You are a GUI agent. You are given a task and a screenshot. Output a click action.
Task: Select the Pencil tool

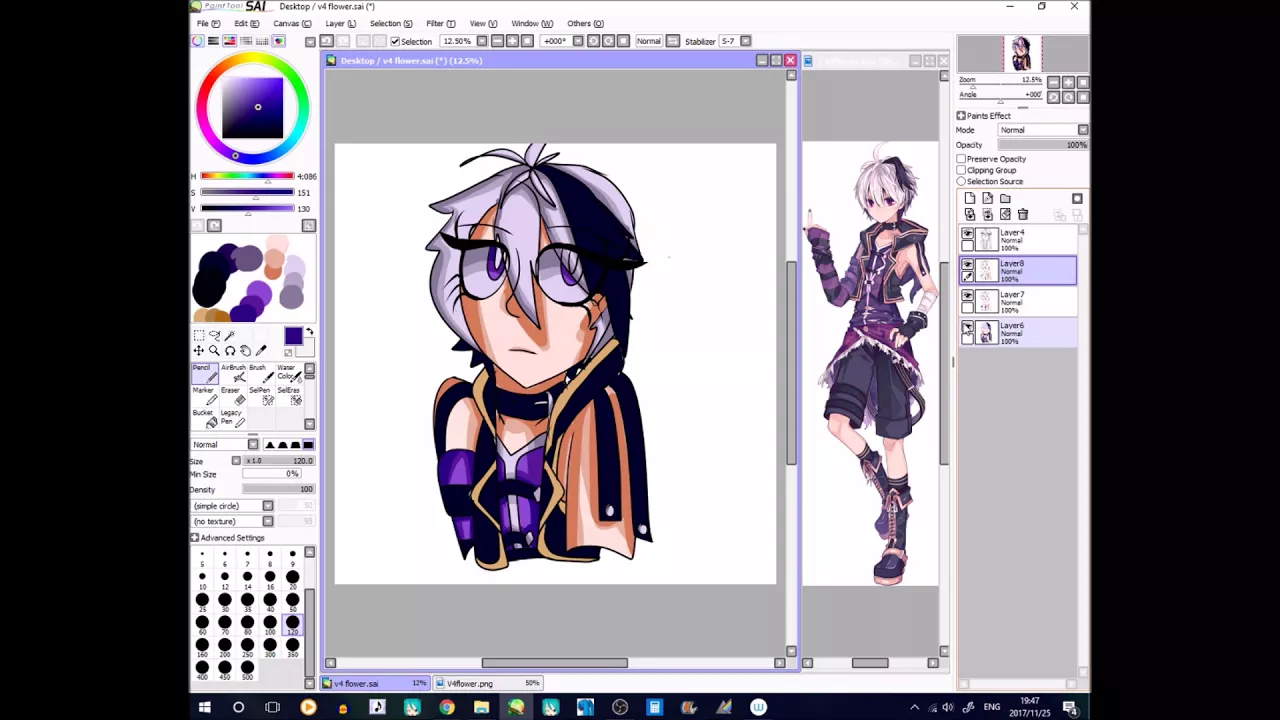pyautogui.click(x=205, y=373)
